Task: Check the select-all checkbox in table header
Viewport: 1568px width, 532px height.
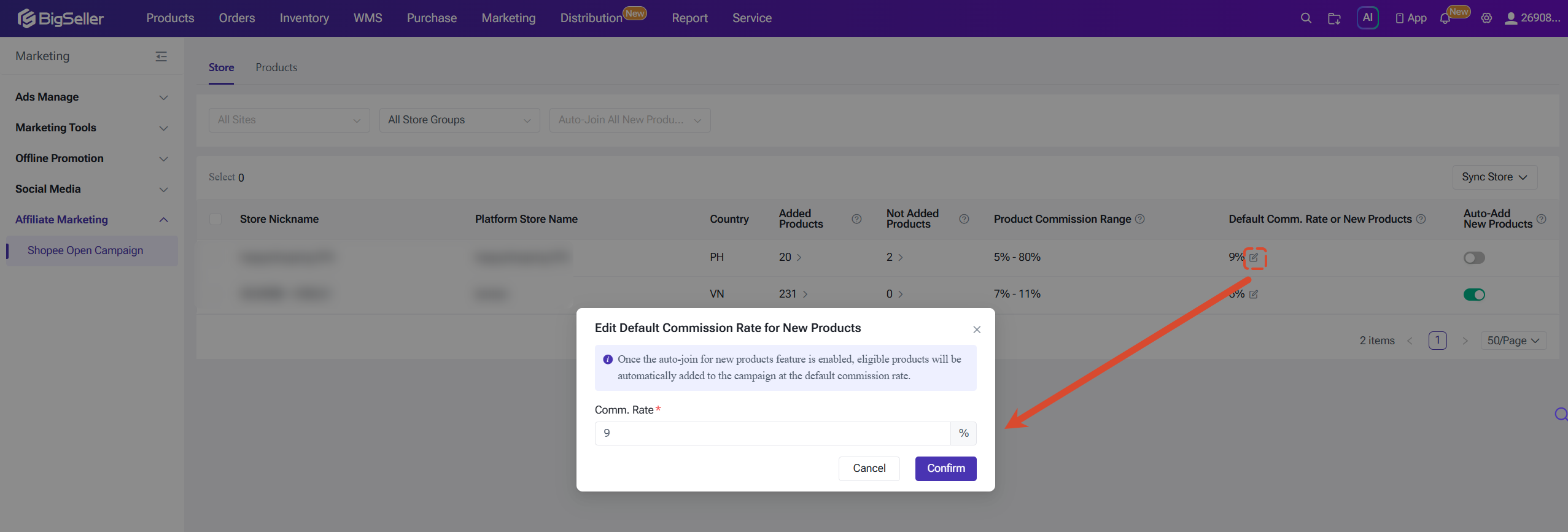Action: (215, 219)
